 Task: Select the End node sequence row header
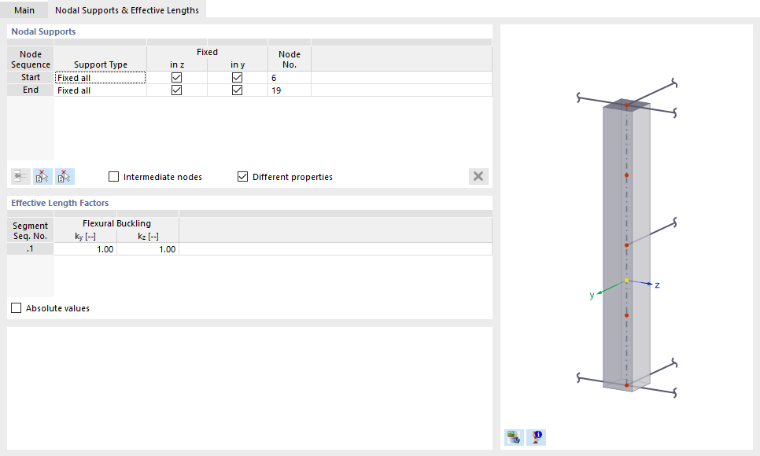point(30,90)
